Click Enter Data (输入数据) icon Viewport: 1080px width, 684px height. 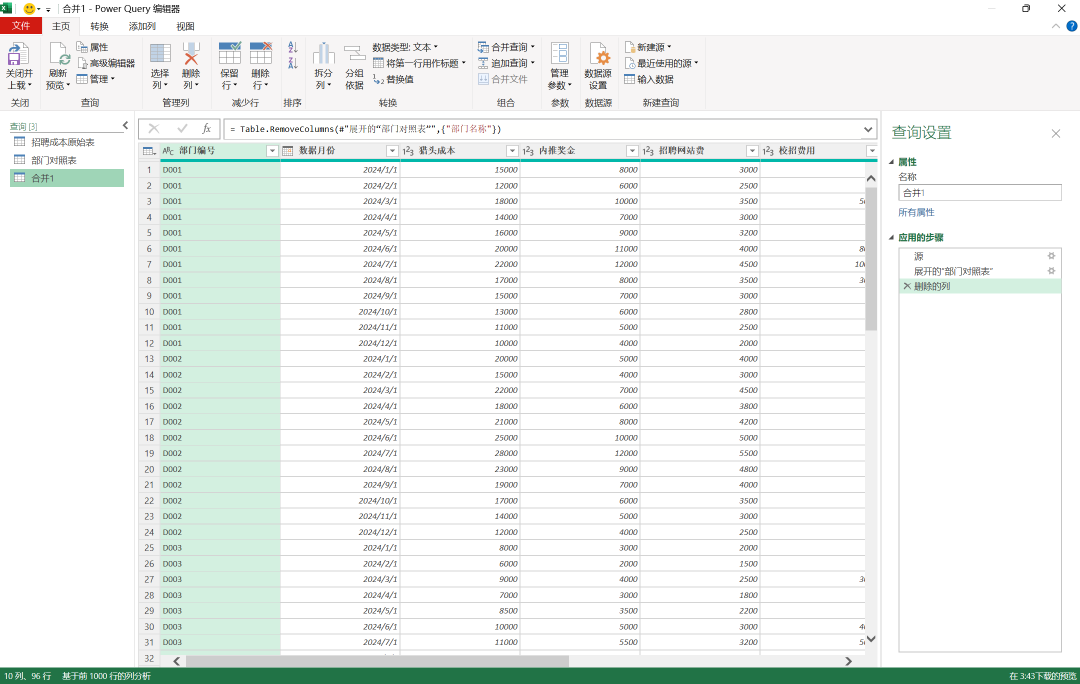pyautogui.click(x=630, y=79)
